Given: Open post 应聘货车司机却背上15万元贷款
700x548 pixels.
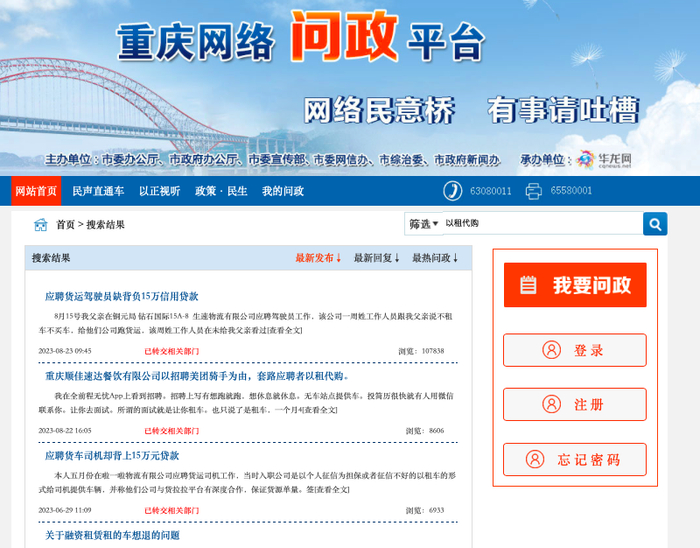Looking at the screenshot, I should click(112, 456).
